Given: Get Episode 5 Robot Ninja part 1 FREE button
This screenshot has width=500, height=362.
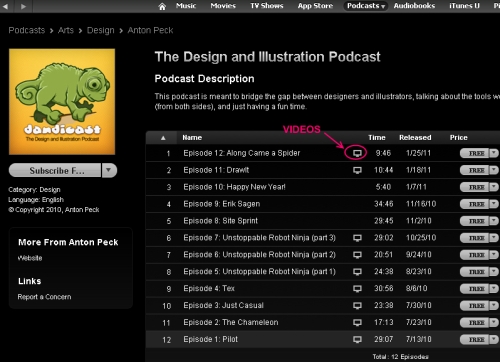Looking at the screenshot, I should (474, 272).
